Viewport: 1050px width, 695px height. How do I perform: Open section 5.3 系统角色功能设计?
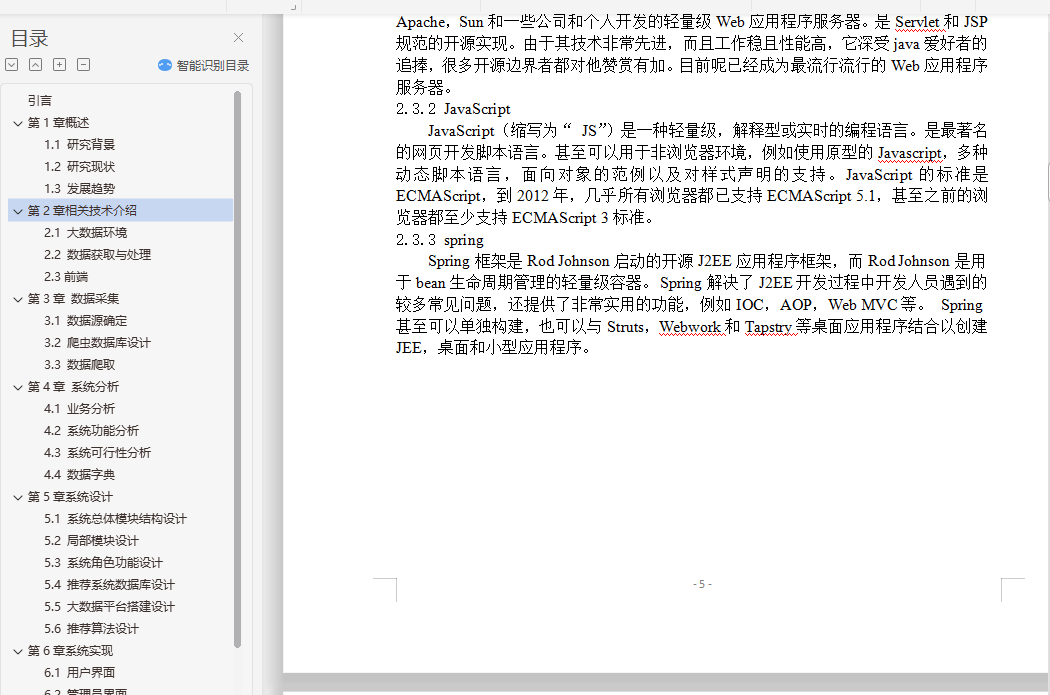104,563
